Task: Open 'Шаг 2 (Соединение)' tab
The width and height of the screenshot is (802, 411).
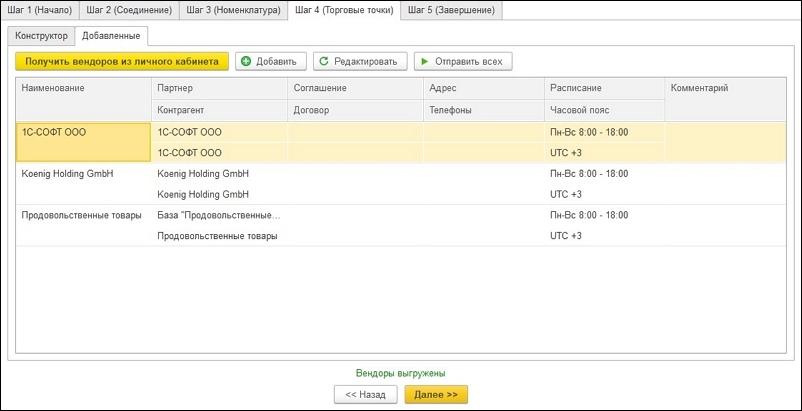Action: click(x=129, y=10)
